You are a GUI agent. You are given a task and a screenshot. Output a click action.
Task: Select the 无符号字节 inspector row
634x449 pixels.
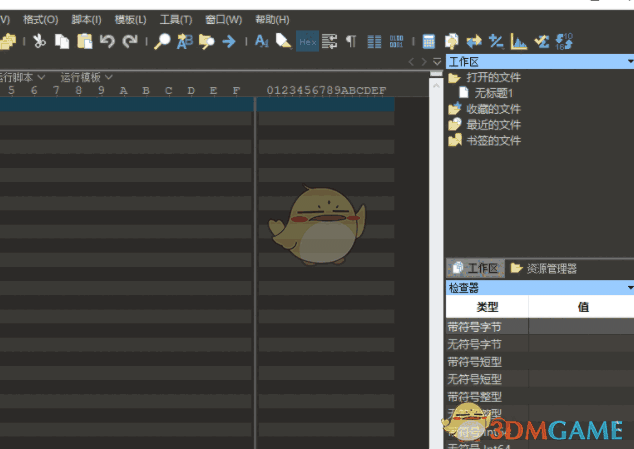(540, 344)
